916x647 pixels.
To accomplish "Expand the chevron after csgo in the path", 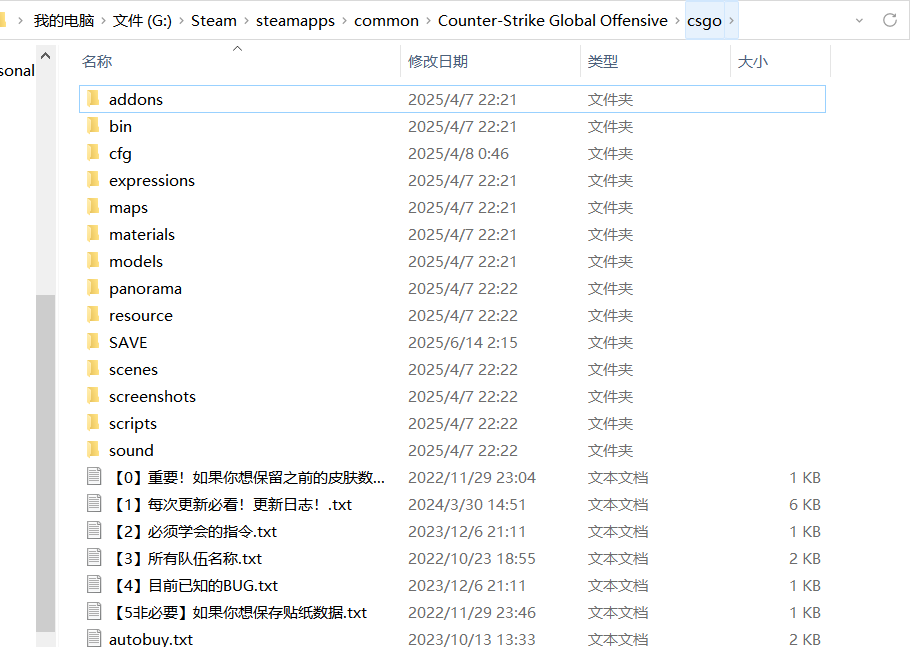I will click(731, 20).
